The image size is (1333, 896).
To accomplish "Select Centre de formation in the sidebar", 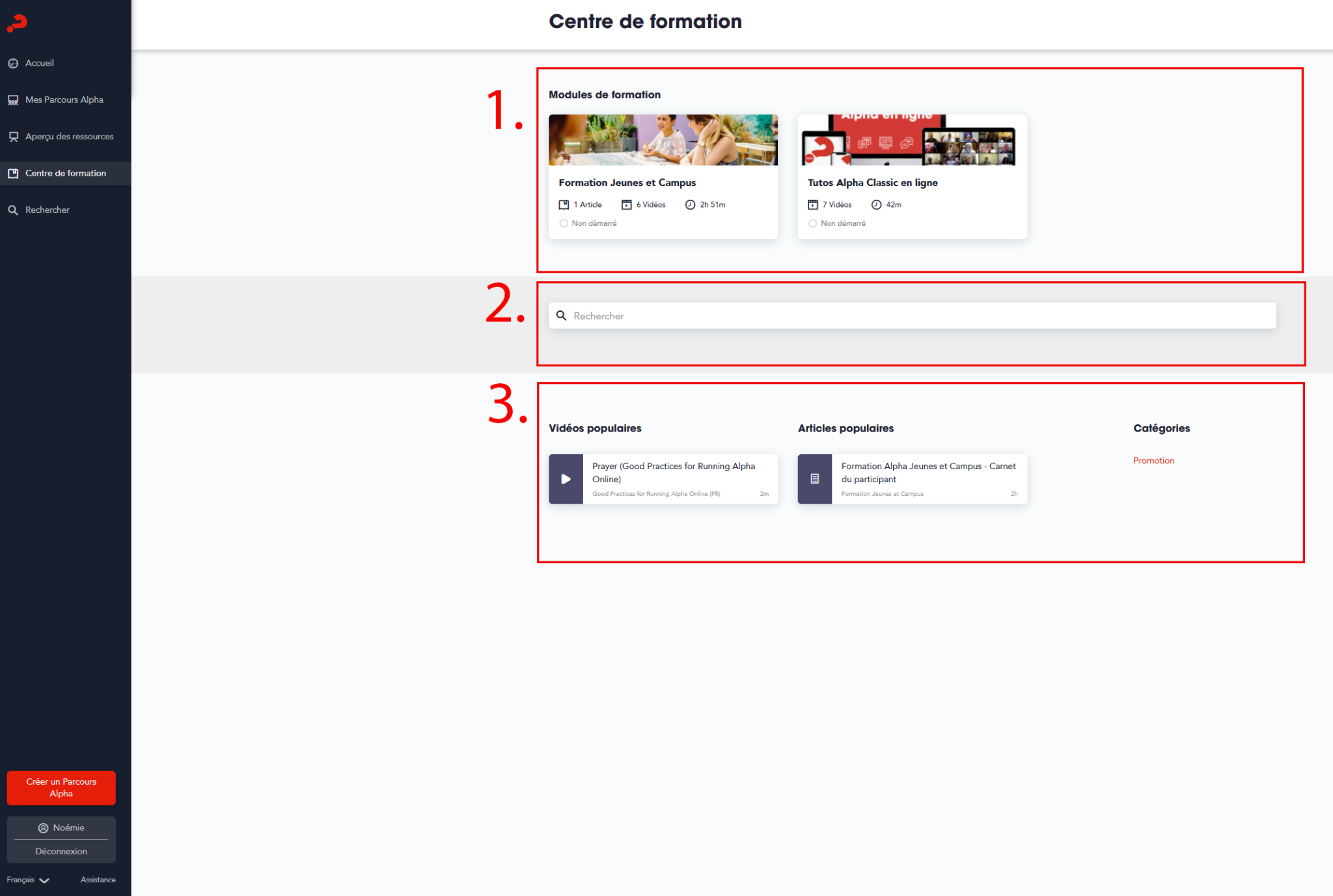I will click(66, 174).
